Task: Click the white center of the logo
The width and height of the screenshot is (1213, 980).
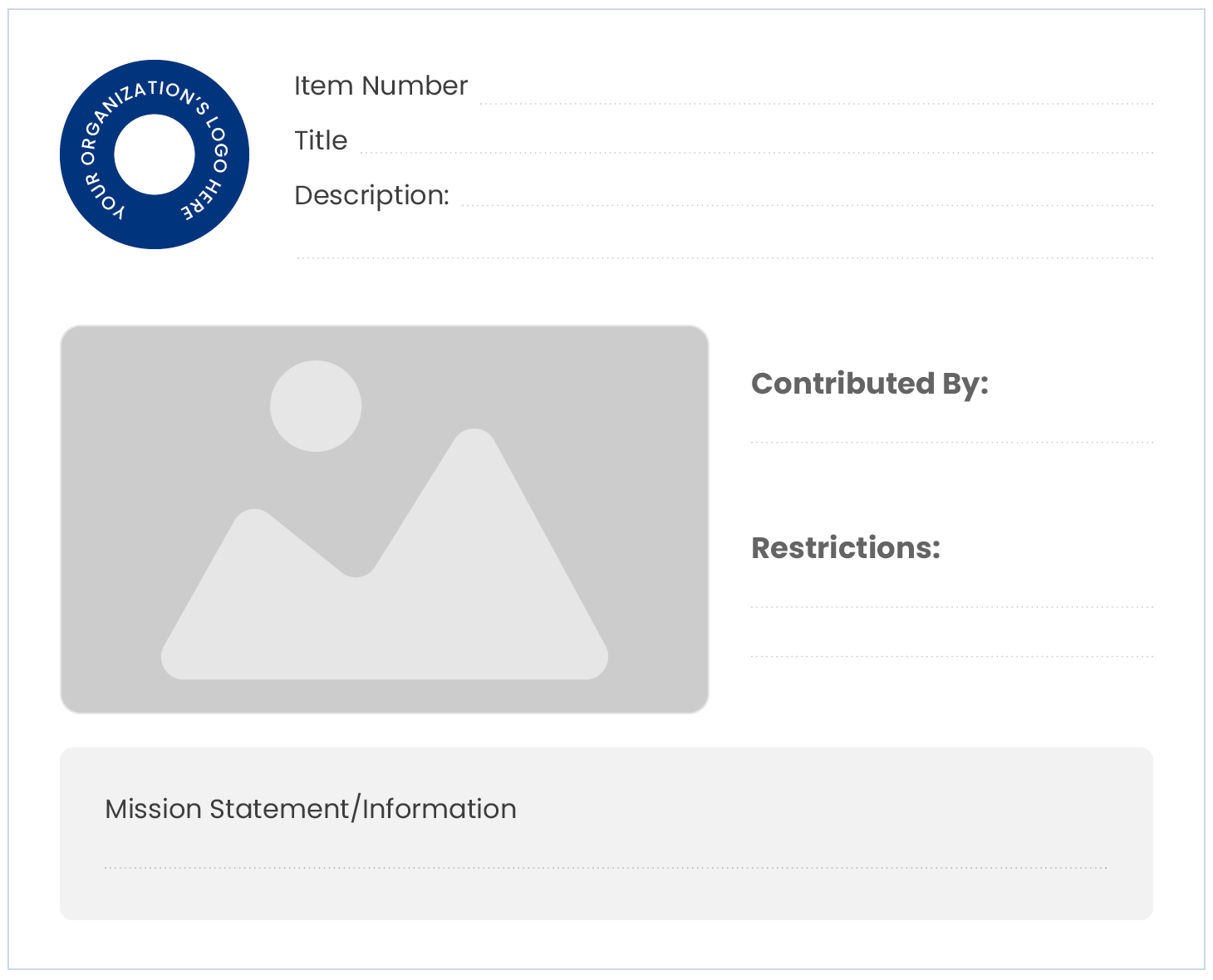Action: [x=155, y=154]
